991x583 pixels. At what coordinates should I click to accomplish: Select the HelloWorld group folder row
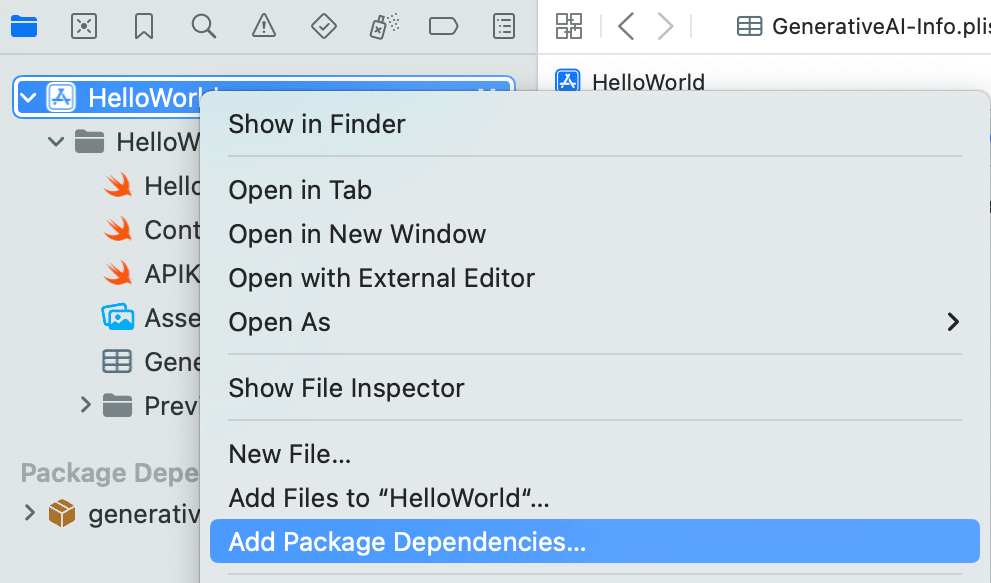(138, 142)
